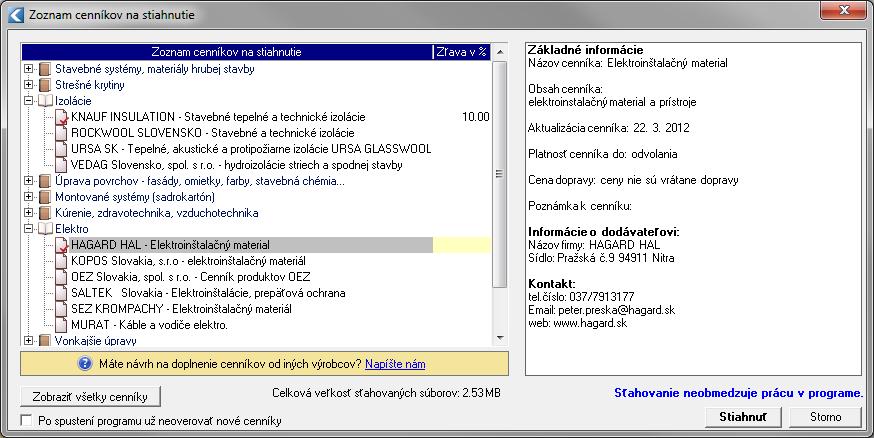Viewport: 874px width, 438px height.
Task: Expand the Montované systémy category
Action: (x=28, y=197)
